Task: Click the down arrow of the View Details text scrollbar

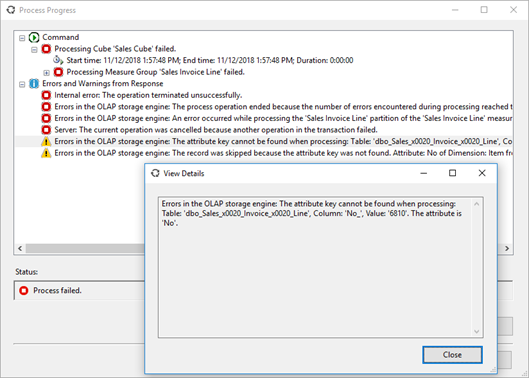Action: click(x=476, y=331)
